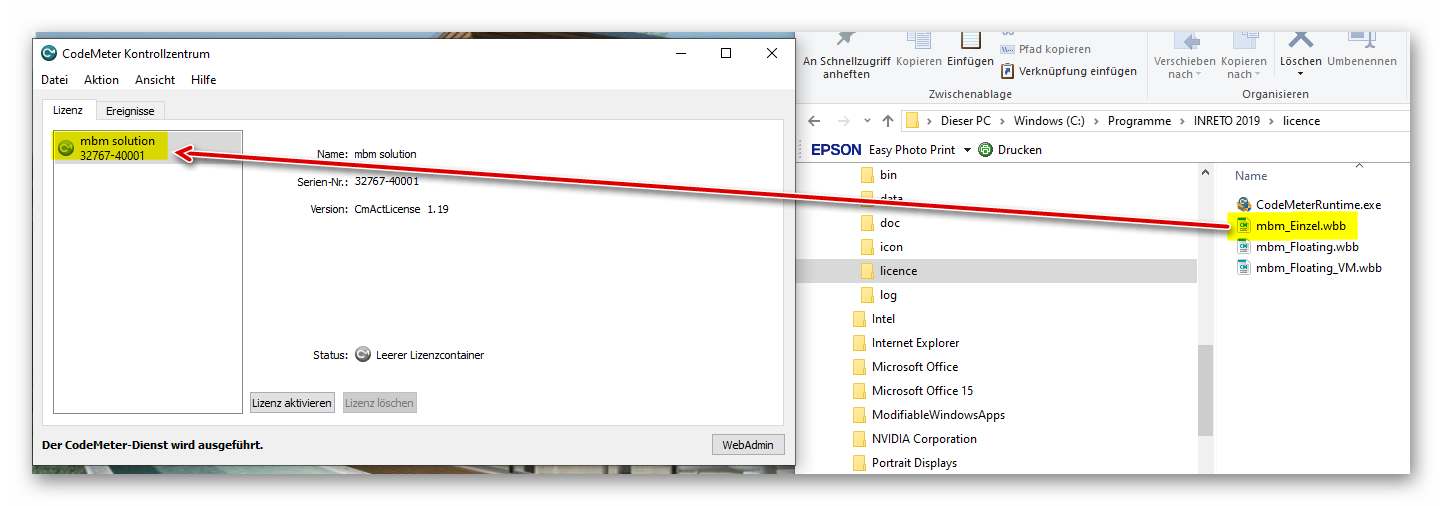Click the WebAdmin button
This screenshot has height=506, width=1442.
click(x=747, y=445)
